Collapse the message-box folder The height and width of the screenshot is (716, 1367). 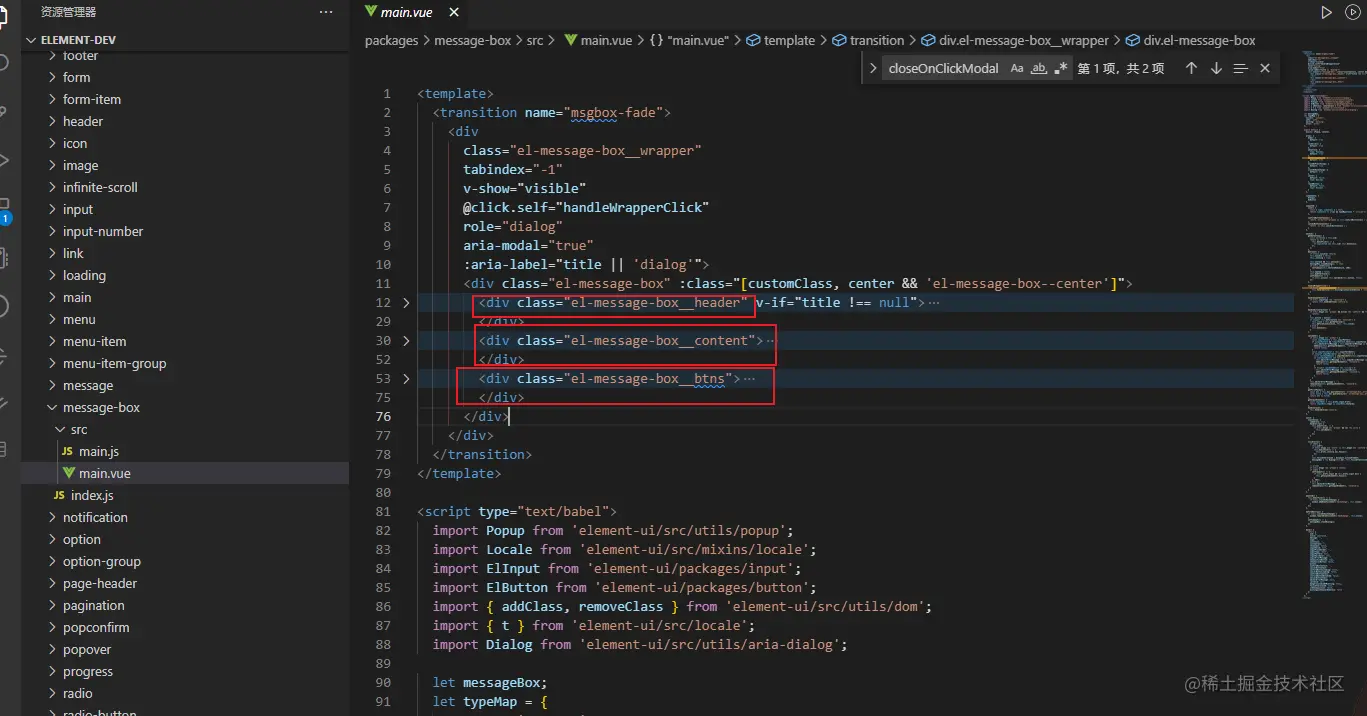tap(53, 408)
